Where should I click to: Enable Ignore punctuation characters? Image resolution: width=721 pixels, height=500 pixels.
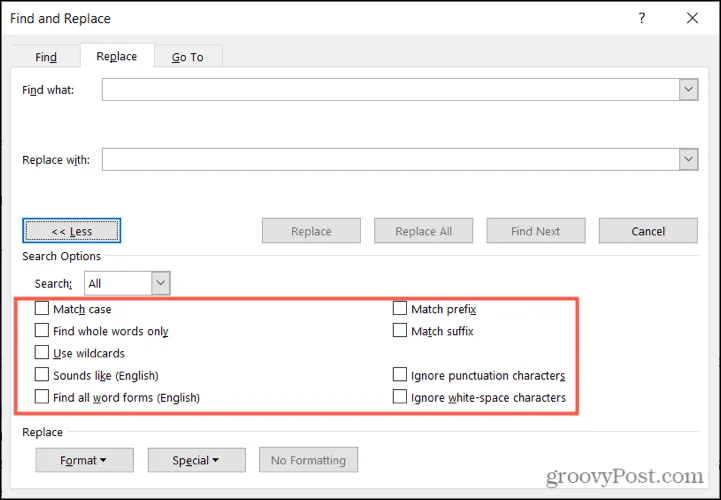tap(400, 374)
